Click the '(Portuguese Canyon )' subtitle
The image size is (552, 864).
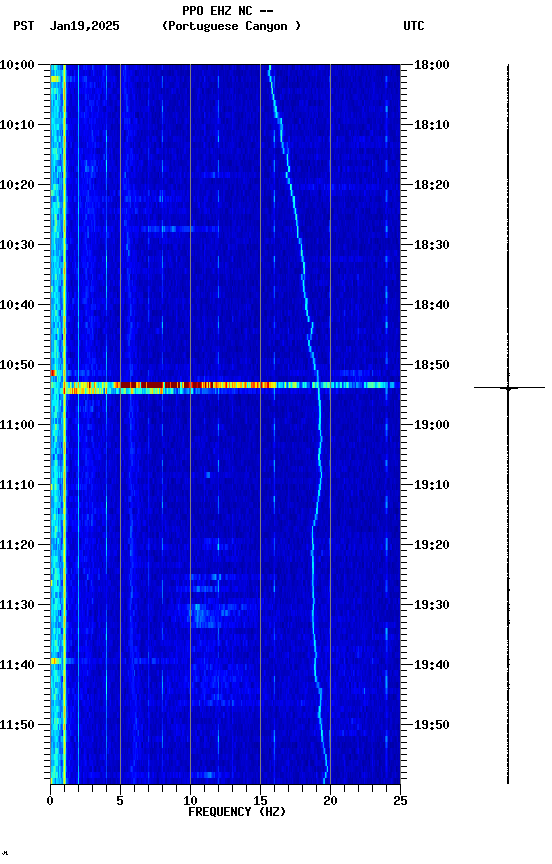231,26
